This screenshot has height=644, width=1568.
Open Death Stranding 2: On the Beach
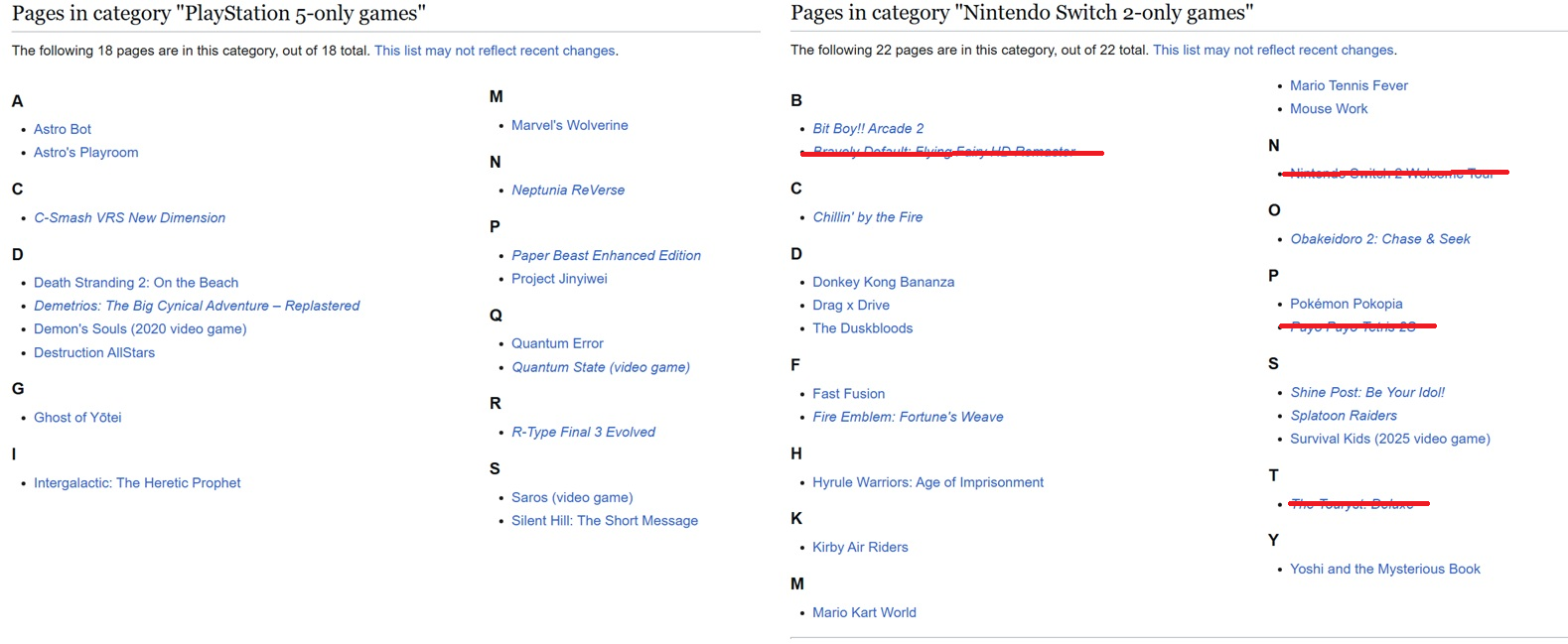point(136,283)
